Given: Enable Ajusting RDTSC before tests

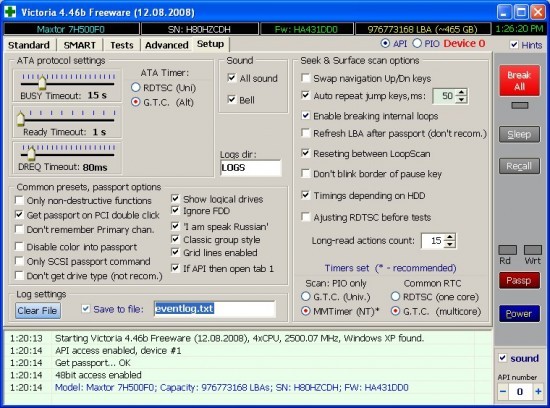Looking at the screenshot, I should (306, 217).
